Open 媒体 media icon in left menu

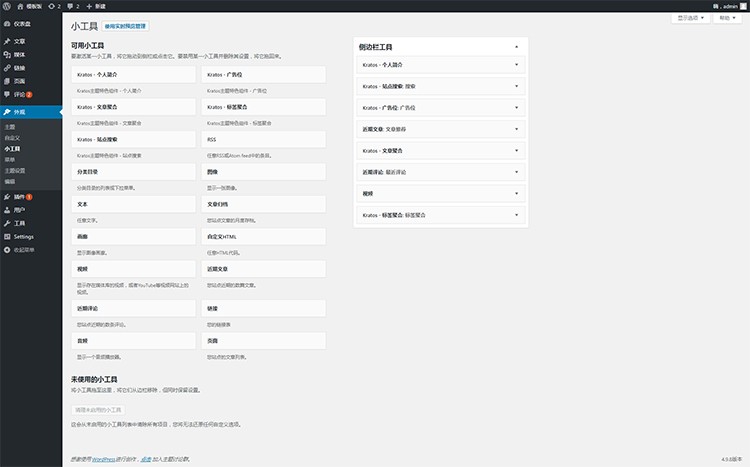pyautogui.click(x=7, y=55)
